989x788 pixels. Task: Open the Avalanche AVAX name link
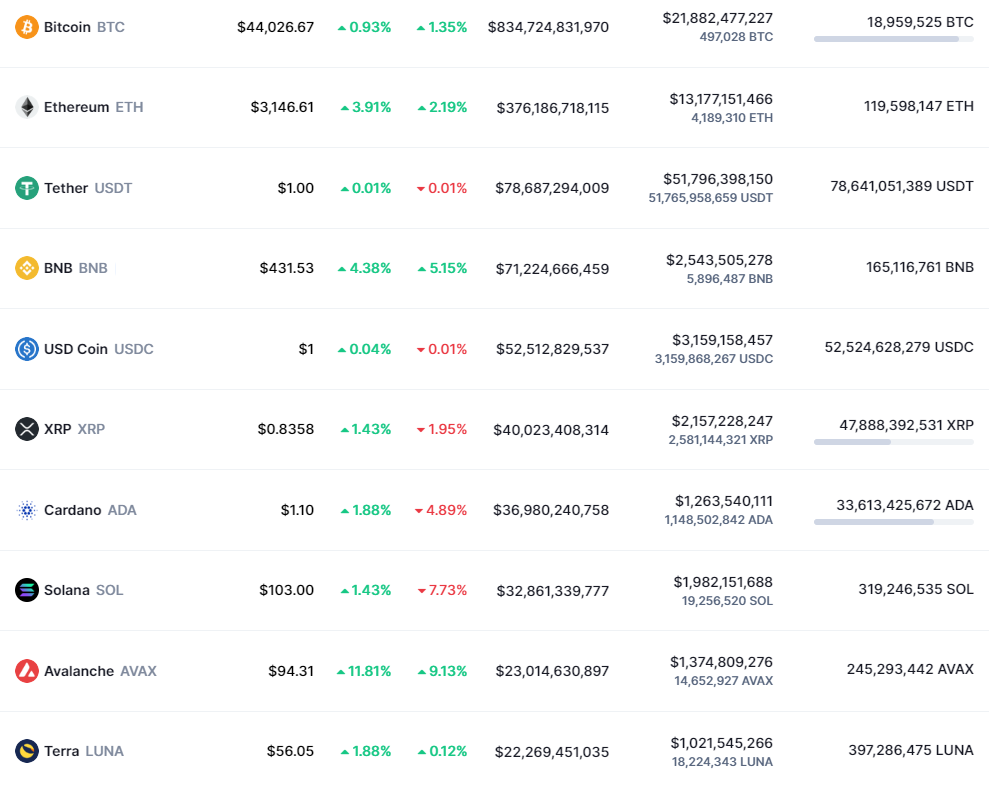coord(100,671)
